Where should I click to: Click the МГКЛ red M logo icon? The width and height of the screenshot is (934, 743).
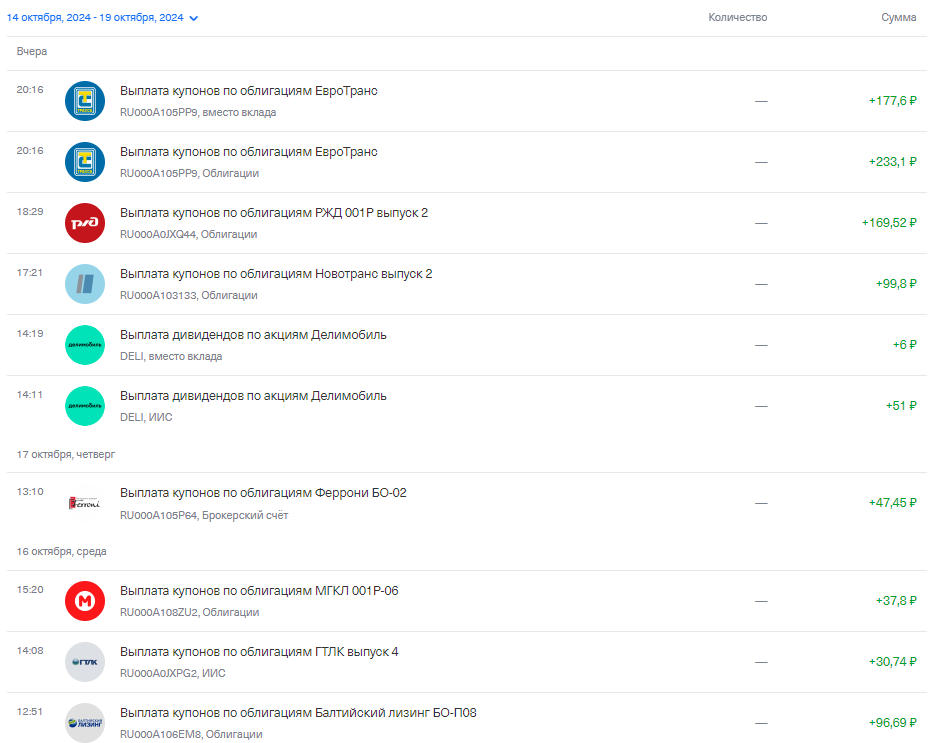(x=85, y=601)
